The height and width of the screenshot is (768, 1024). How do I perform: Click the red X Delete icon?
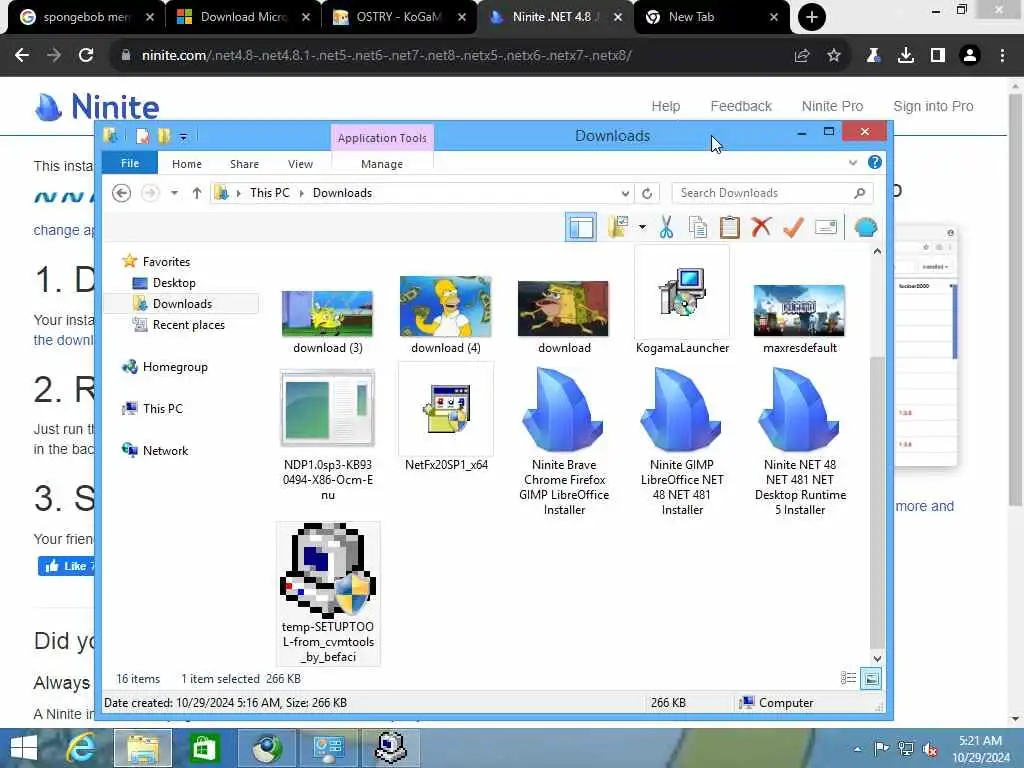click(761, 227)
